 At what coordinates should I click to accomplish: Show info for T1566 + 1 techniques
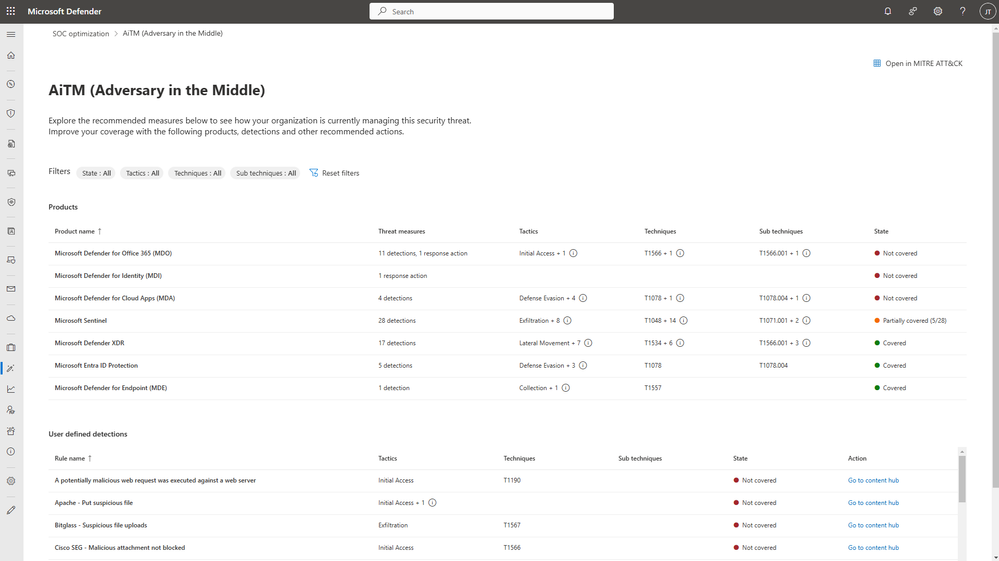680,253
